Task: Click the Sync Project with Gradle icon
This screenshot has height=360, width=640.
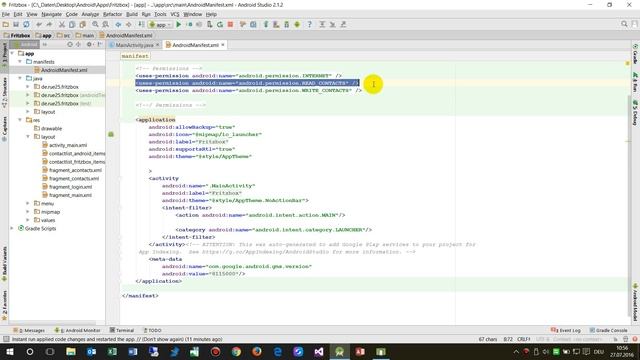Action: [x=266, y=24]
